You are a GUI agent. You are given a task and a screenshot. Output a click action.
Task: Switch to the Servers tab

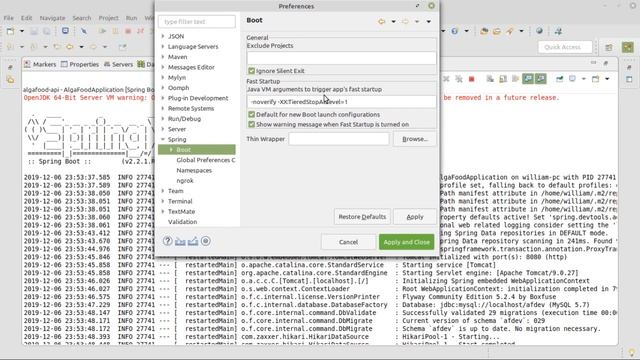[118, 64]
